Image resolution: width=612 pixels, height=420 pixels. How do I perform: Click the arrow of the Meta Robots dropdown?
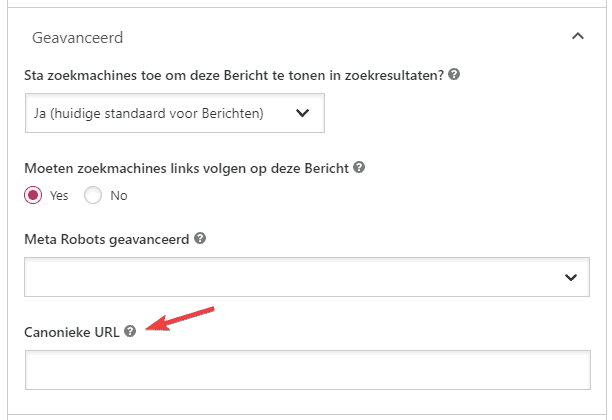(571, 277)
